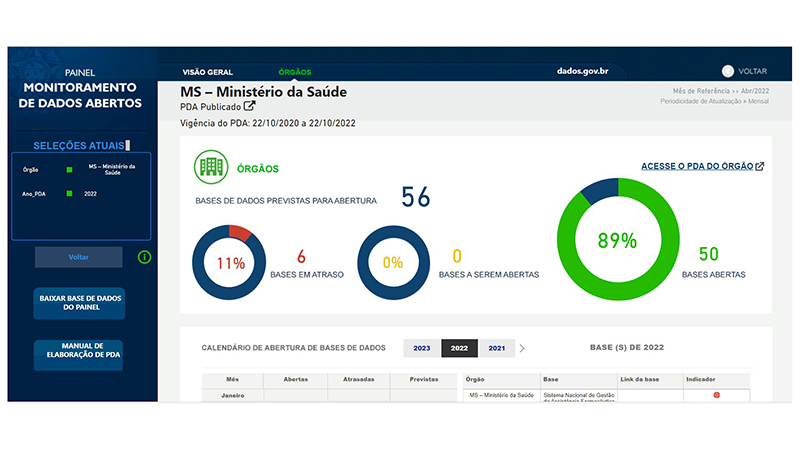Open Manual de Elaboração de PDA
Screen dimensions: 800x450
[79, 356]
